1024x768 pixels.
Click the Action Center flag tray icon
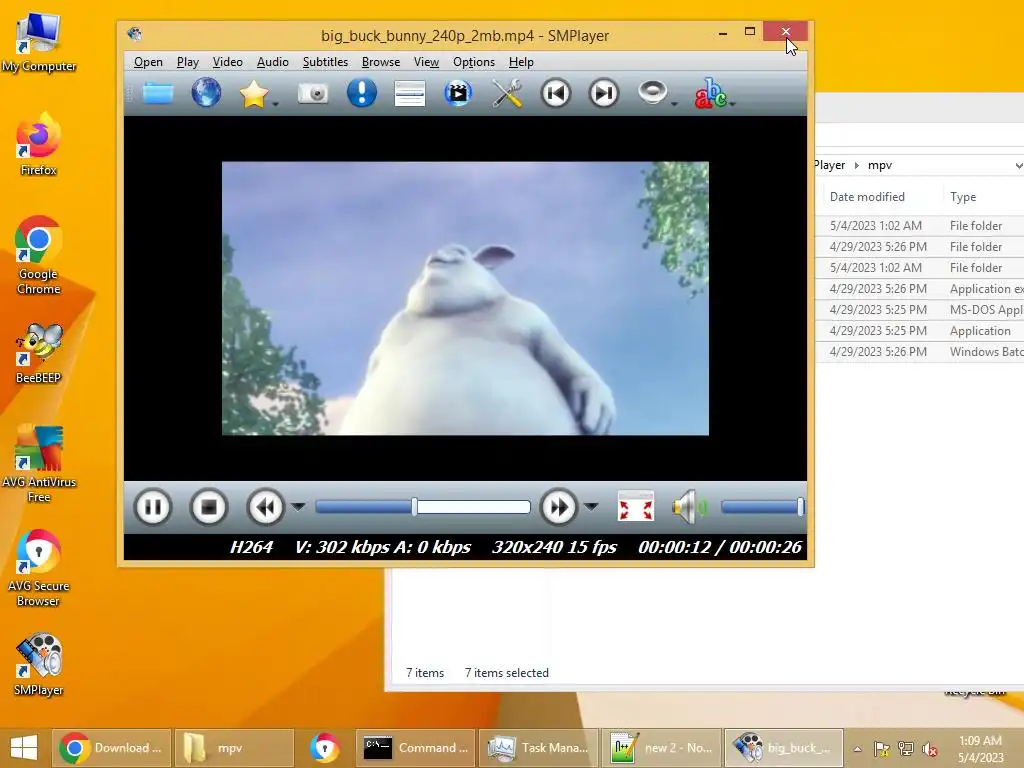point(882,749)
